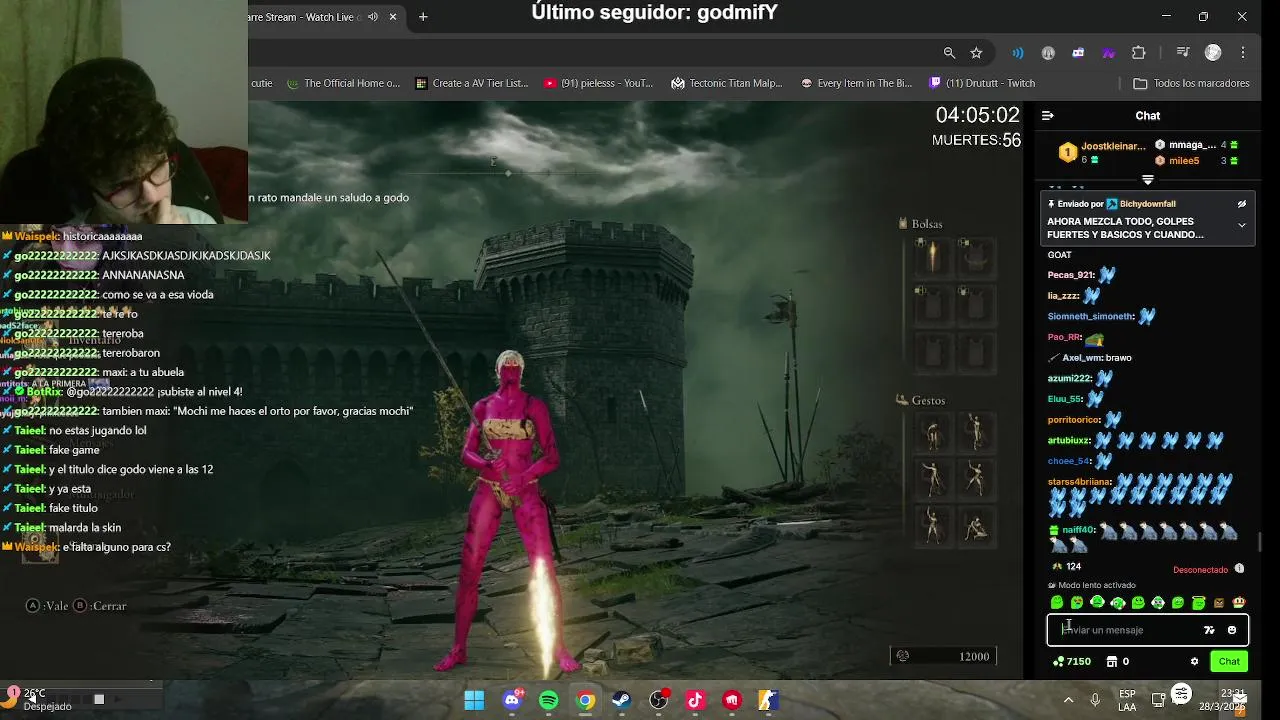The width and height of the screenshot is (1280, 720).
Task: Click the info icon next to Desconectado
Action: pos(1239,569)
